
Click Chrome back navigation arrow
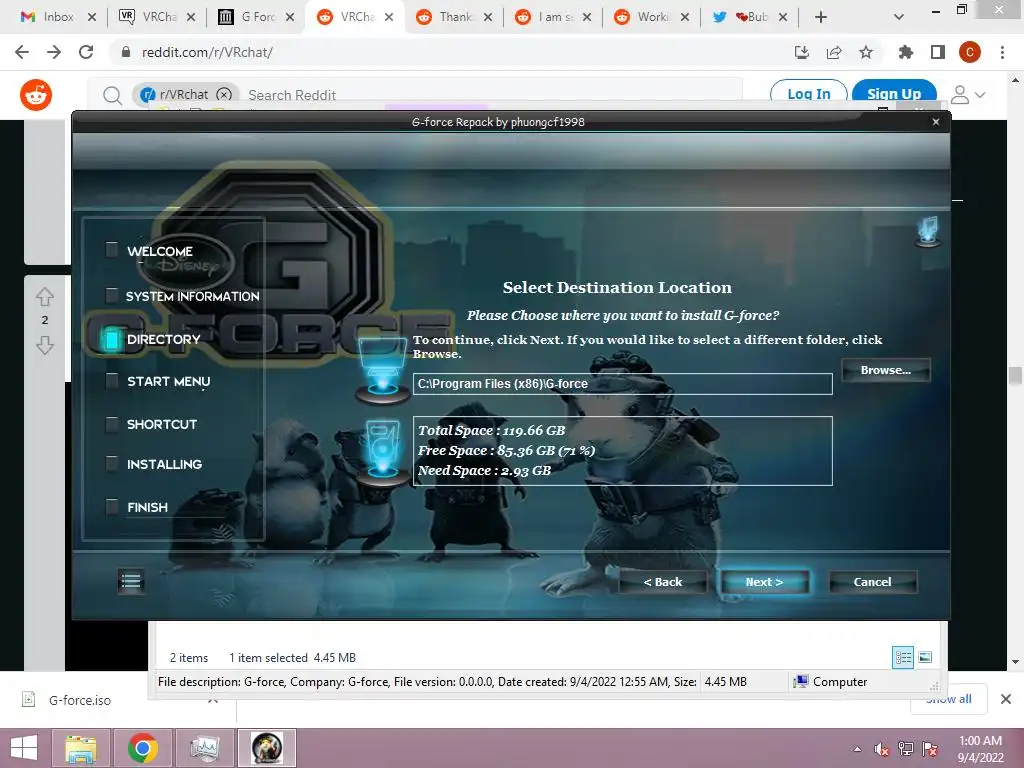click(x=22, y=52)
